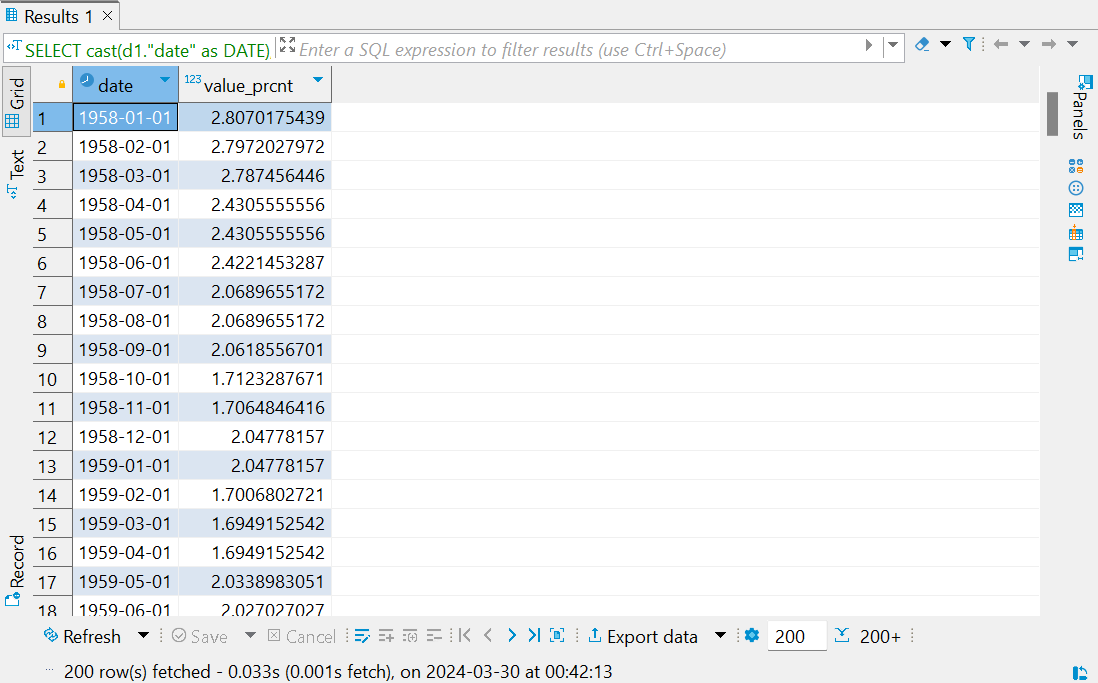Open the Save options dropdown arrow

coord(250,635)
